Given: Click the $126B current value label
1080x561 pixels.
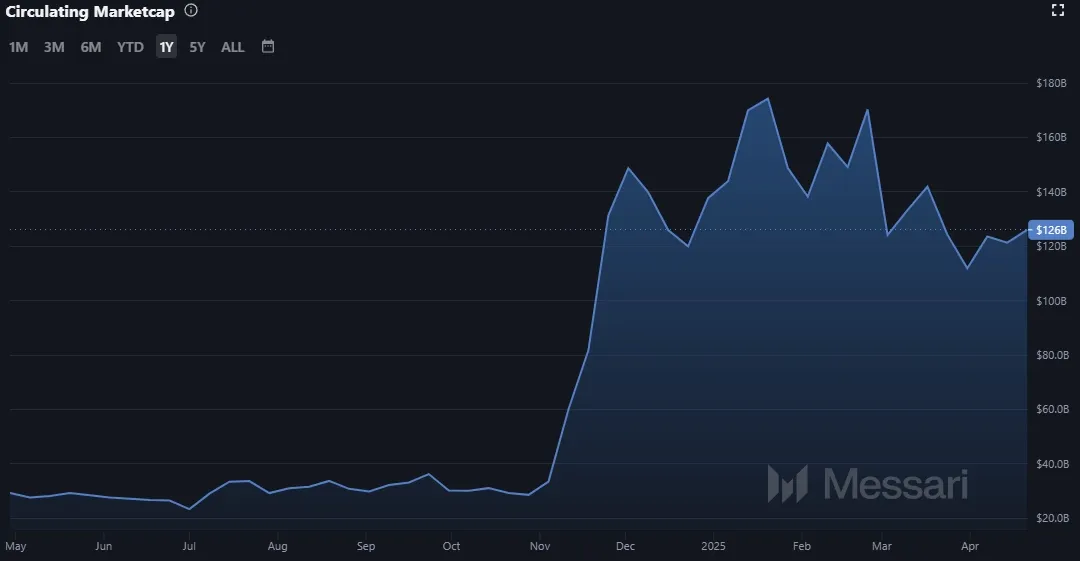Looking at the screenshot, I should tap(1050, 230).
